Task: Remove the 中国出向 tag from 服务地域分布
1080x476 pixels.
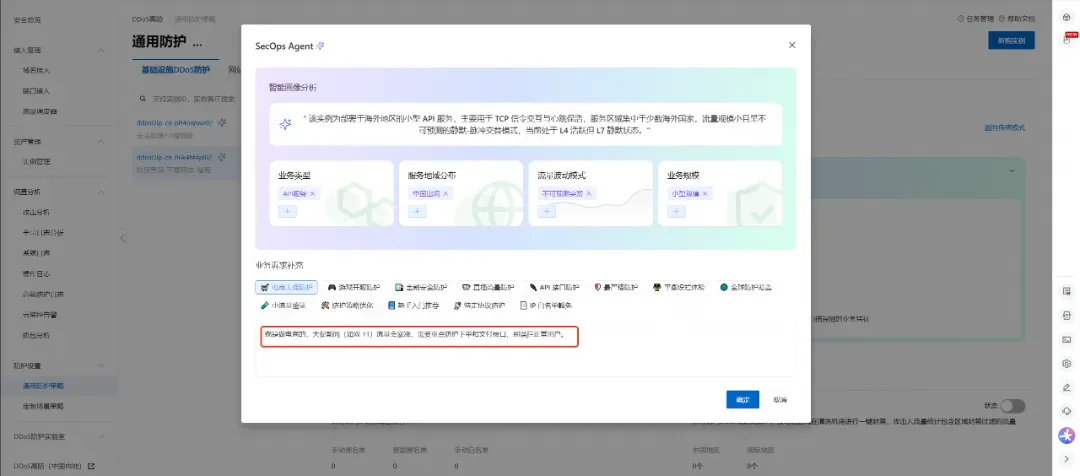Action: (445, 193)
